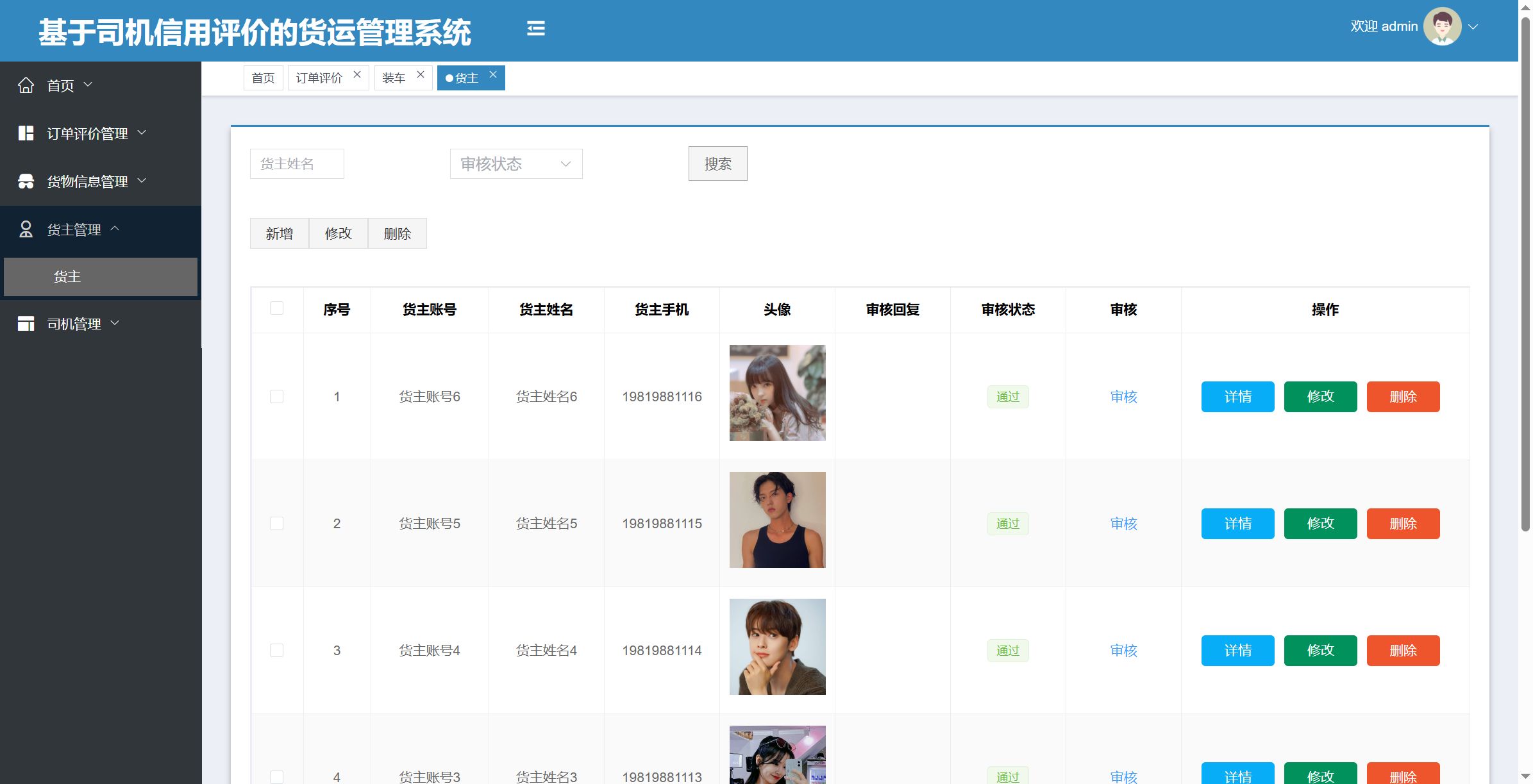Click the 订单评价管理 grid icon
Viewport: 1533px width, 784px height.
click(26, 133)
